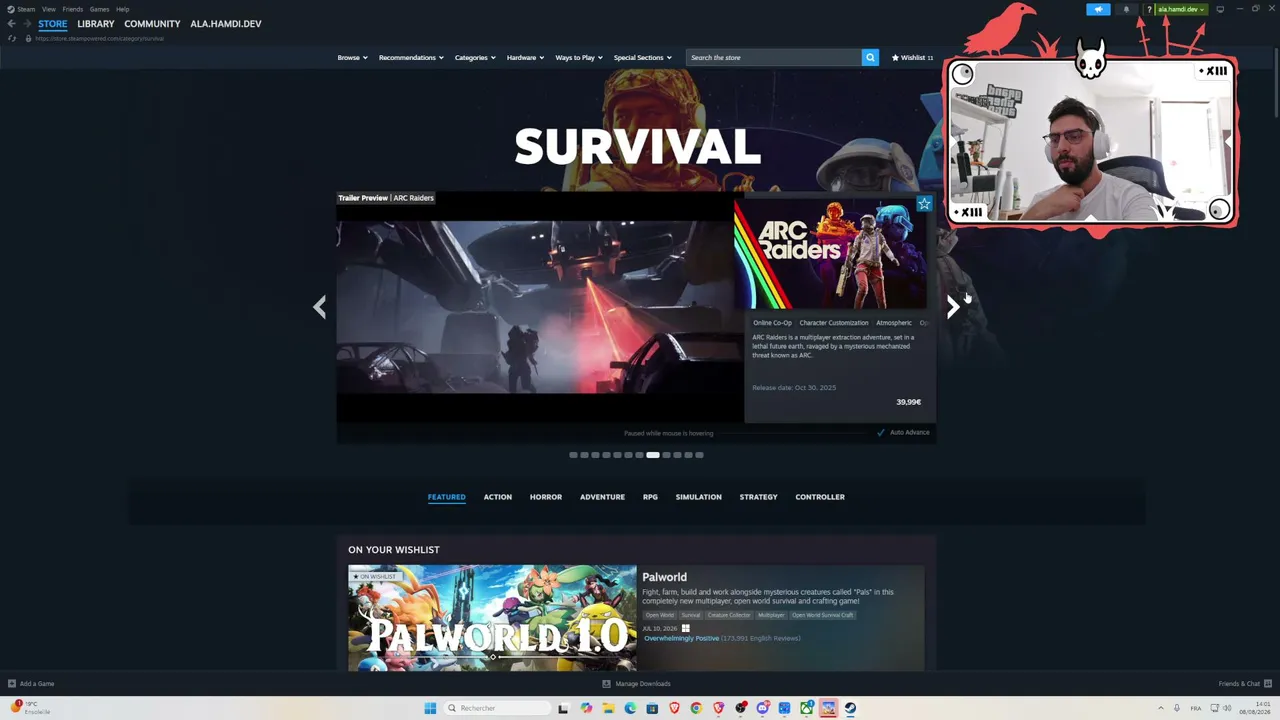Image resolution: width=1280 pixels, height=720 pixels.
Task: Click the Palworld game title
Action: [x=664, y=577]
